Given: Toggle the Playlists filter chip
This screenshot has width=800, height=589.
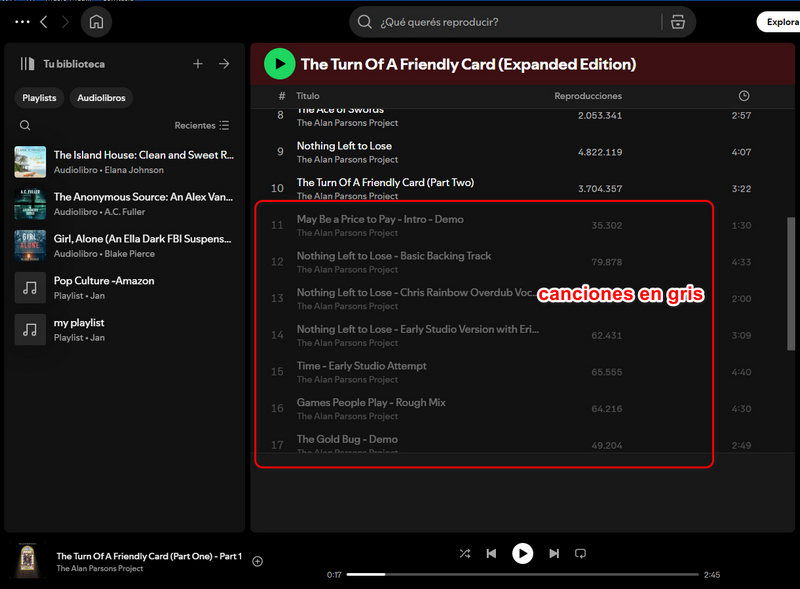Looking at the screenshot, I should coord(39,97).
